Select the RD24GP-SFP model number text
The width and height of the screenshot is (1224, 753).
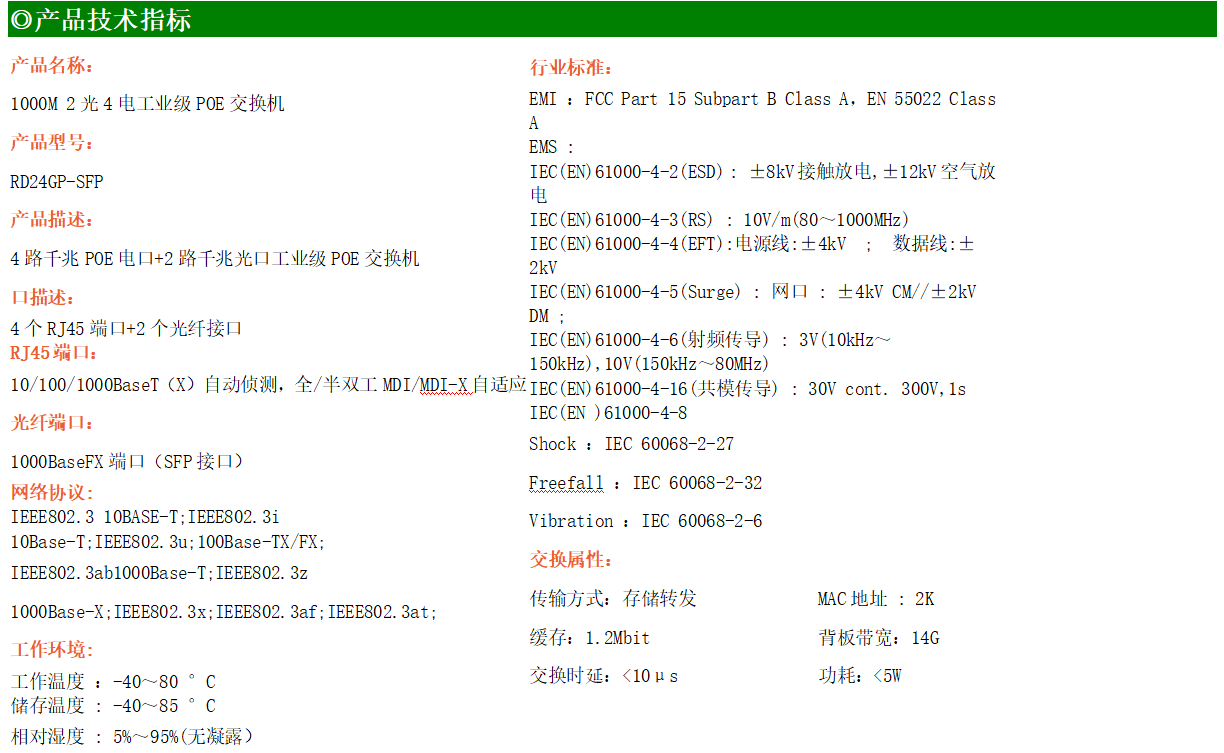57,182
